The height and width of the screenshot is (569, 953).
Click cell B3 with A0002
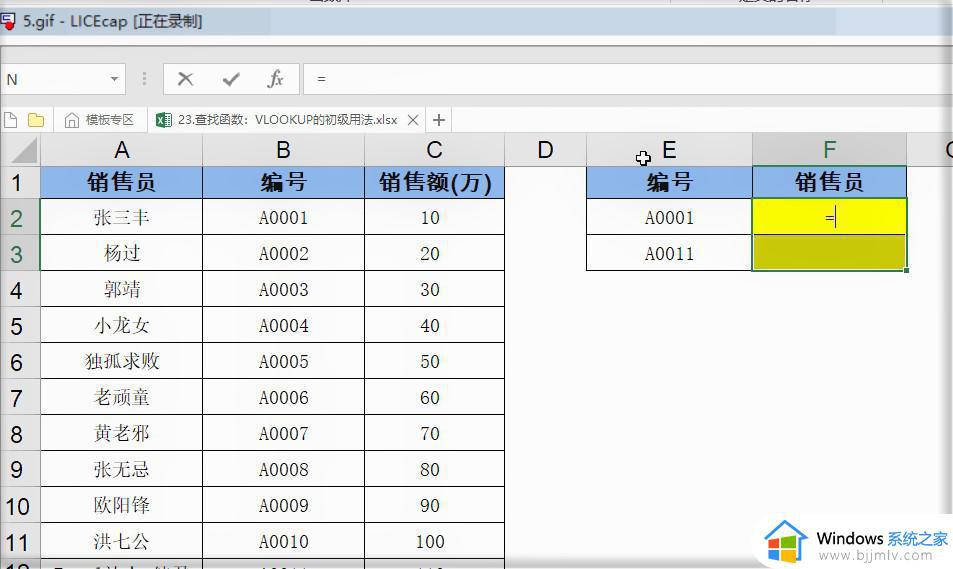click(283, 253)
